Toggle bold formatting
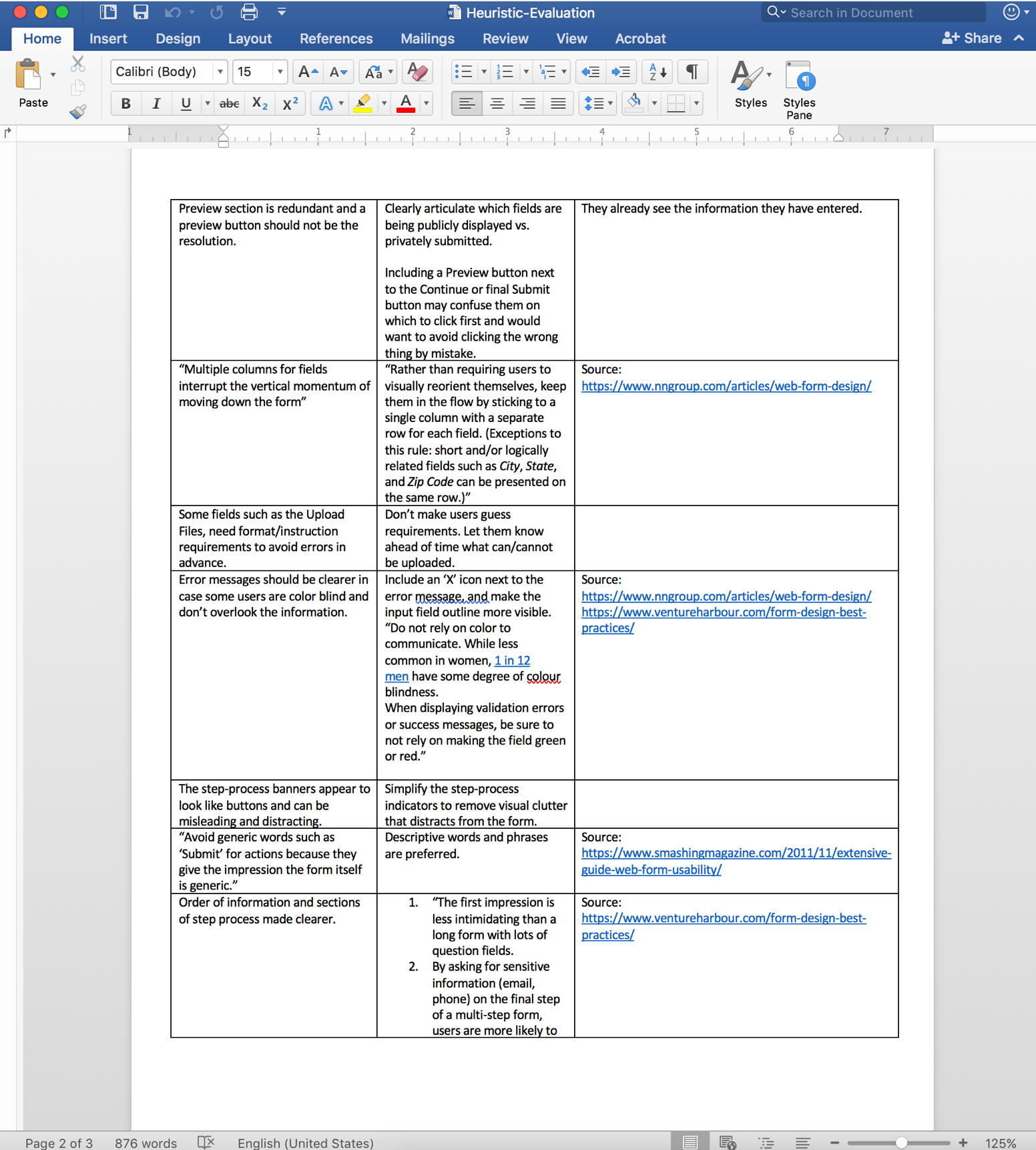This screenshot has width=1036, height=1150. 125,104
